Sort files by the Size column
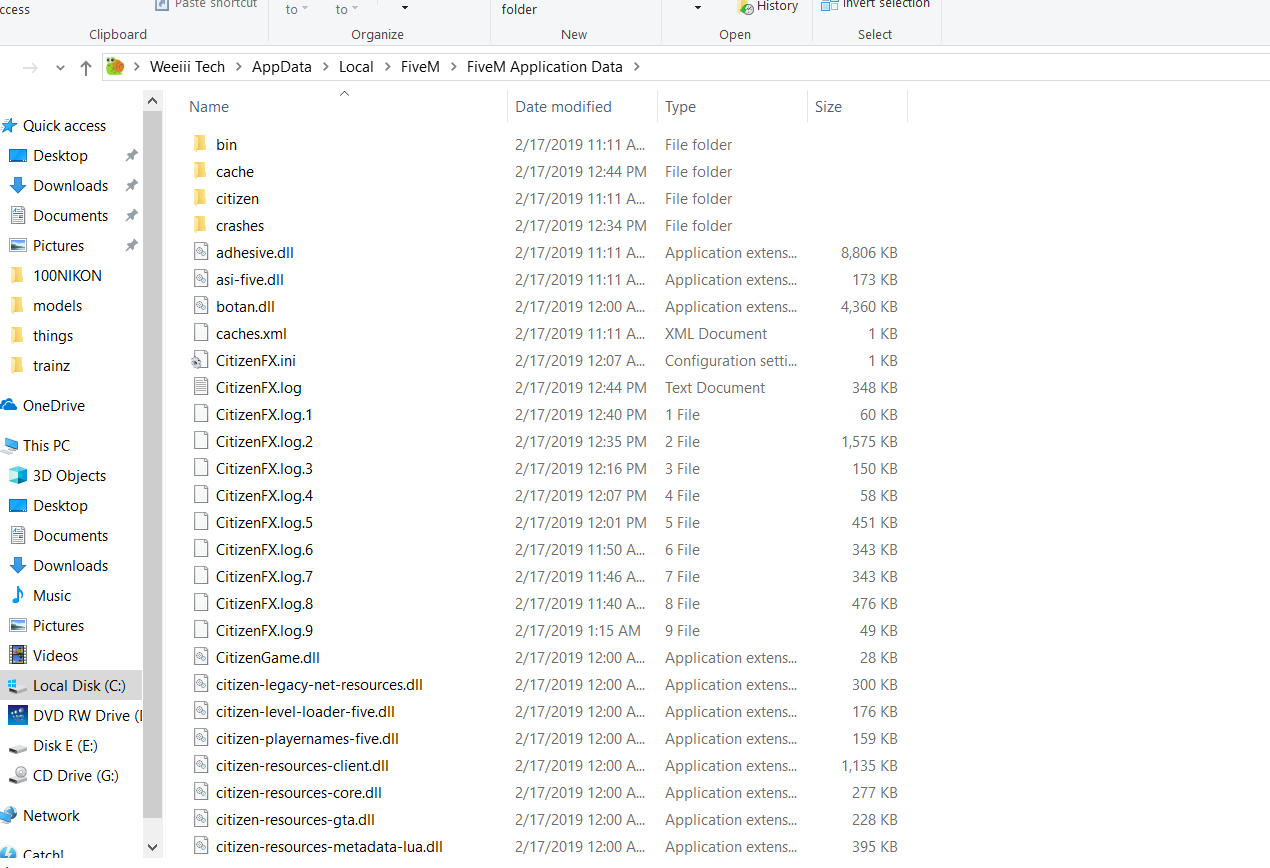This screenshot has height=868, width=1270. tap(828, 107)
